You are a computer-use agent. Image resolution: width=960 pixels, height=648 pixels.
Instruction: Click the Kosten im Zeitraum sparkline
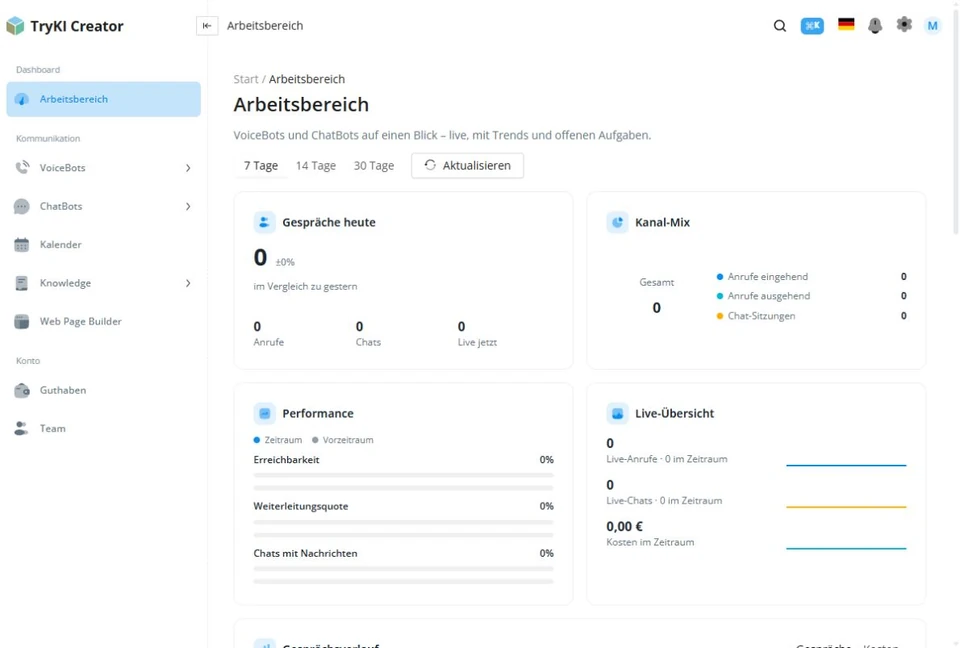tap(846, 548)
